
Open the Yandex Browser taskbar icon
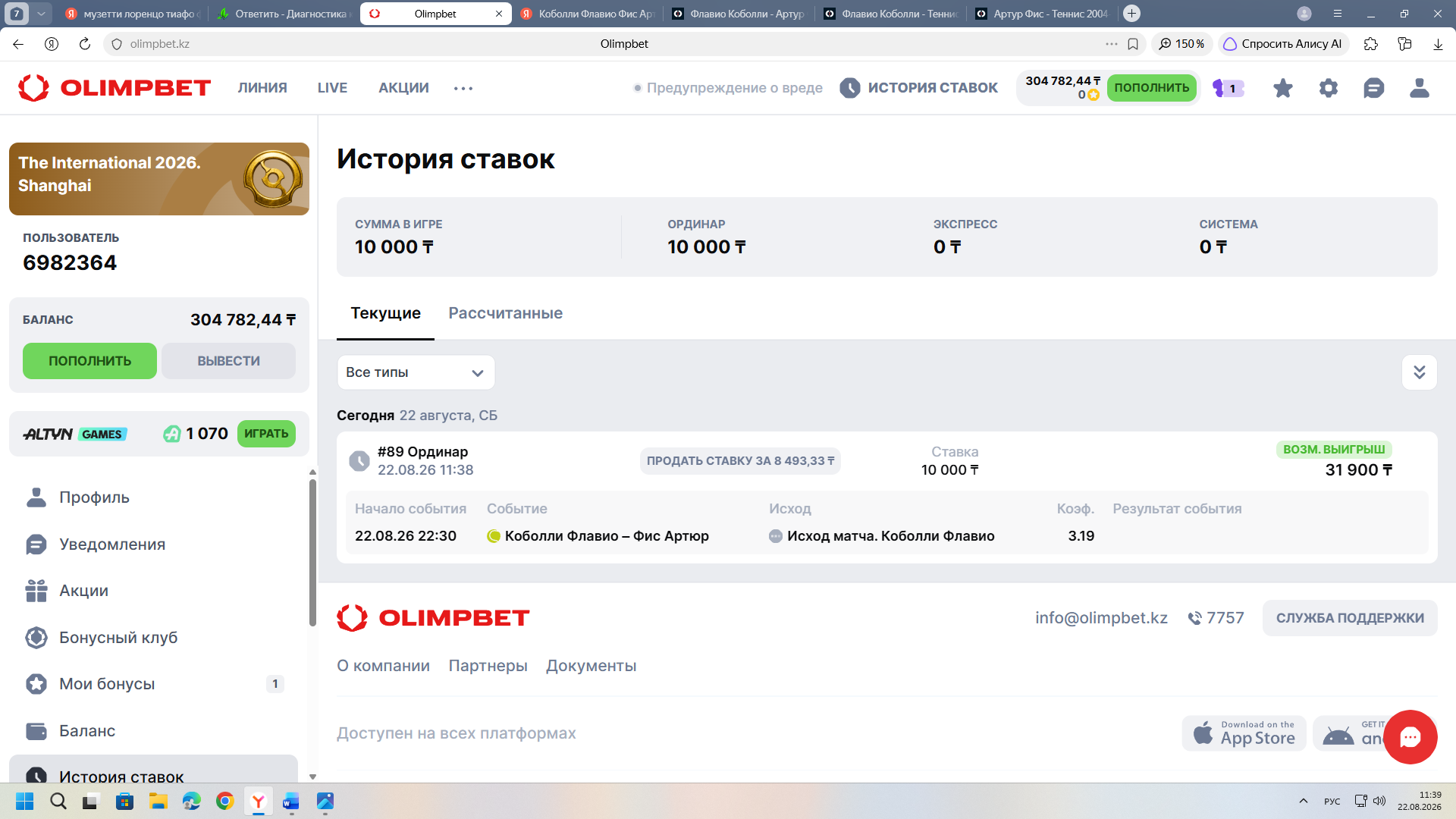tap(259, 801)
